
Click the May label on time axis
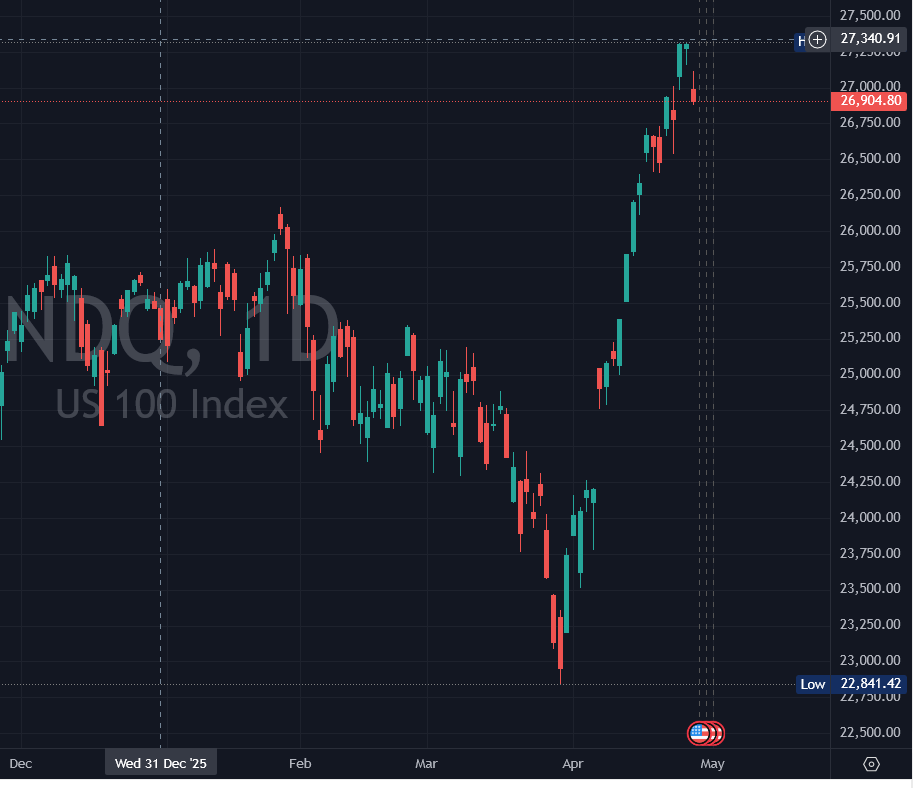(712, 764)
